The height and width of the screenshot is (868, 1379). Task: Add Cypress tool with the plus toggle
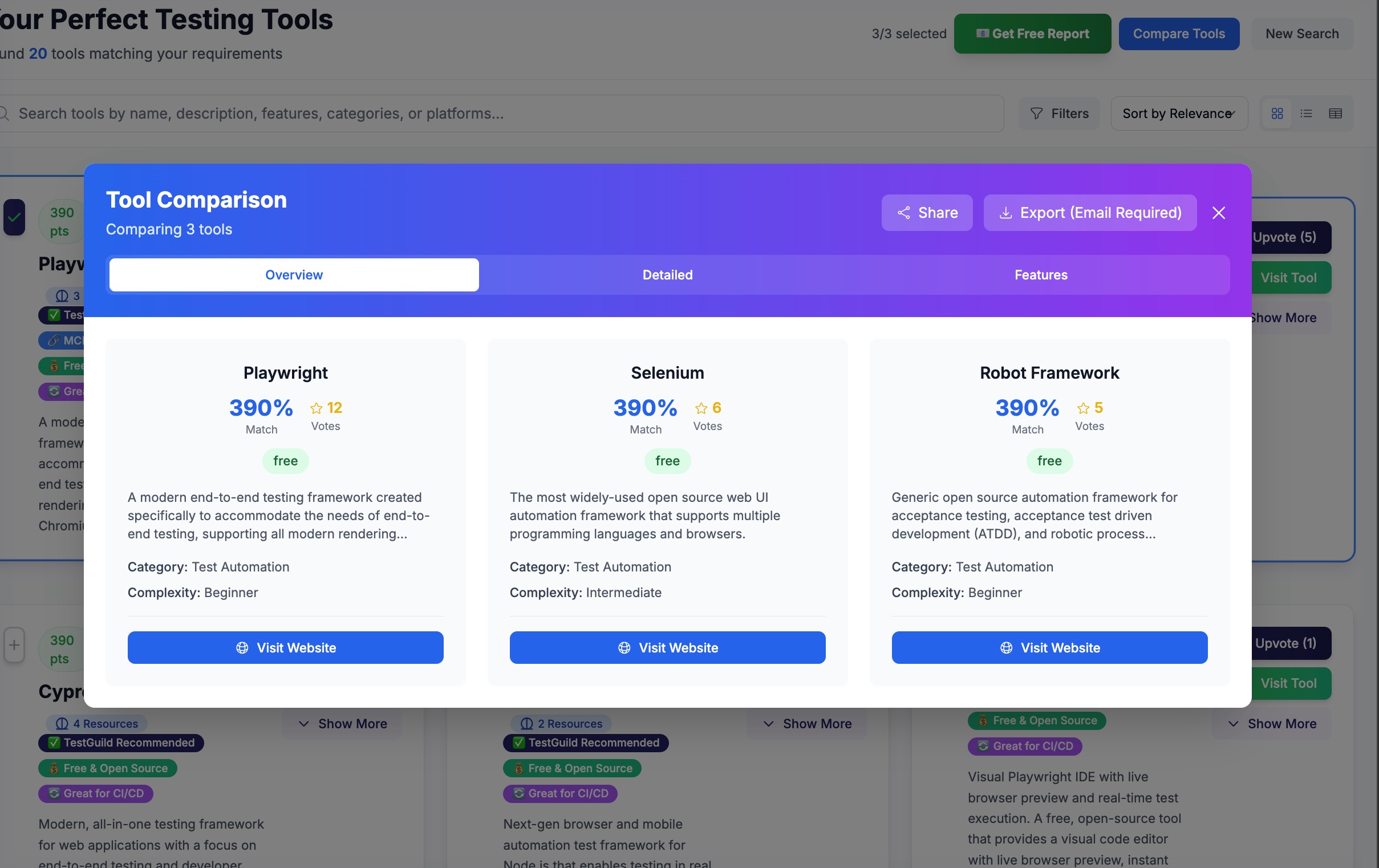click(x=14, y=645)
